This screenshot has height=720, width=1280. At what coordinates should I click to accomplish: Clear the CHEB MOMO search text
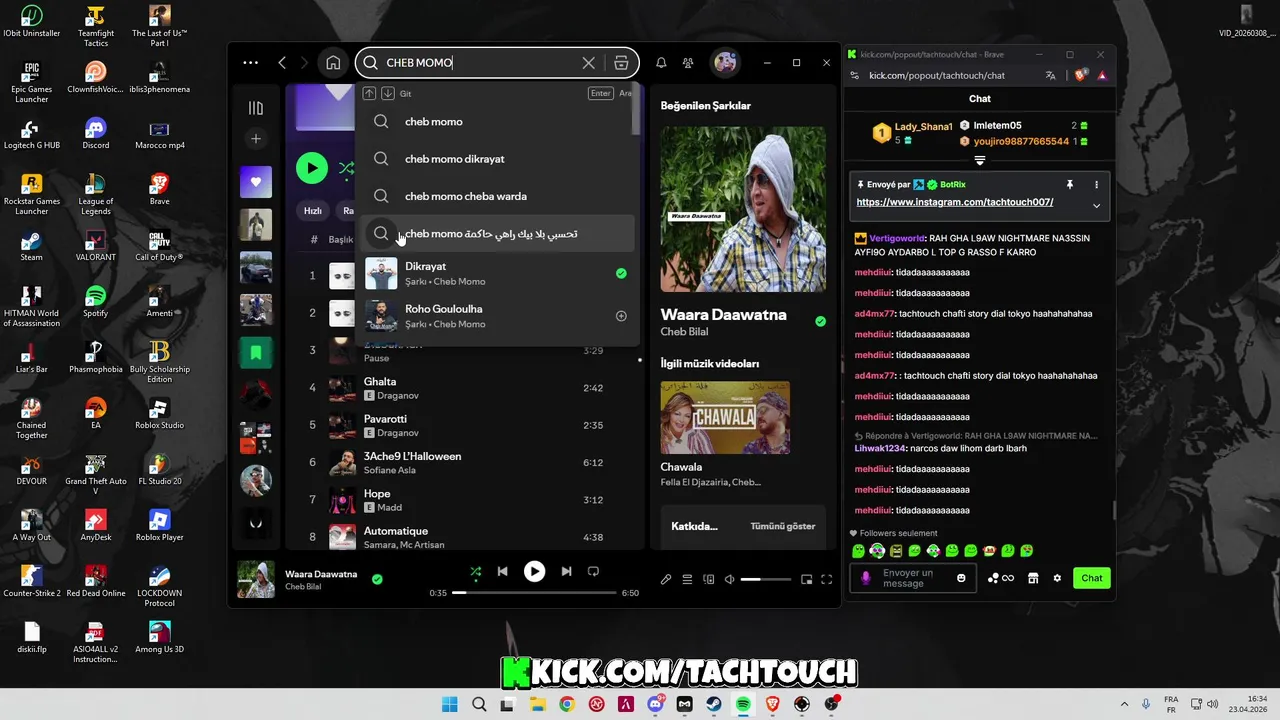click(588, 63)
